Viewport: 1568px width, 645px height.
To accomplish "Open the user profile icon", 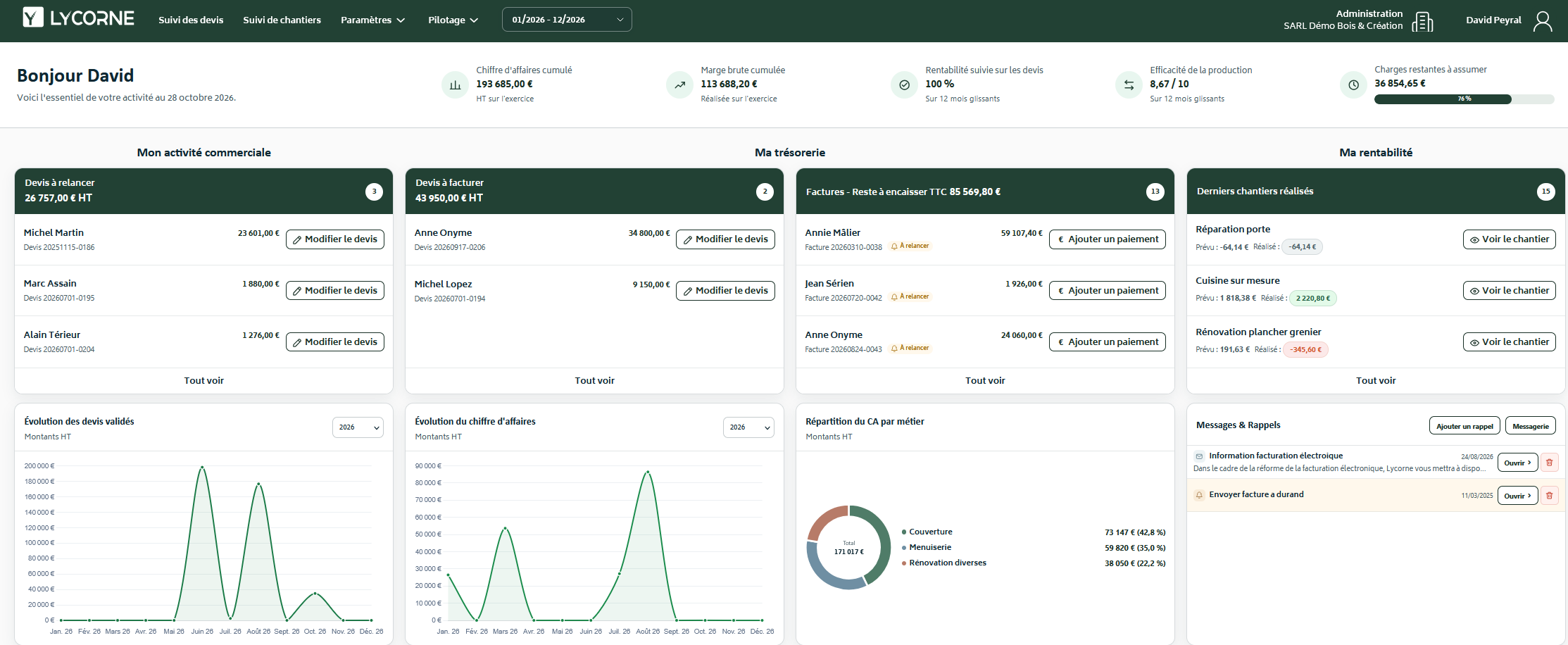I will click(x=1543, y=21).
